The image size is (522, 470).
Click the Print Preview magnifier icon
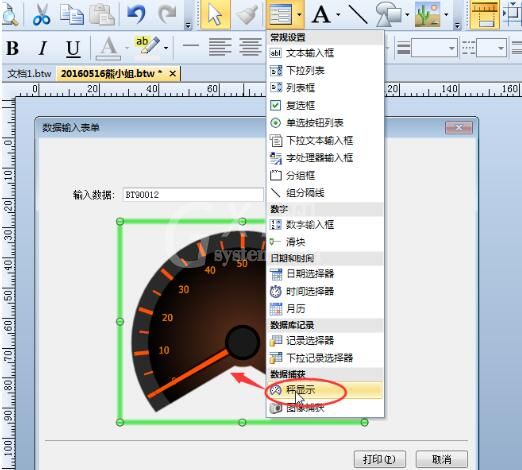point(10,15)
